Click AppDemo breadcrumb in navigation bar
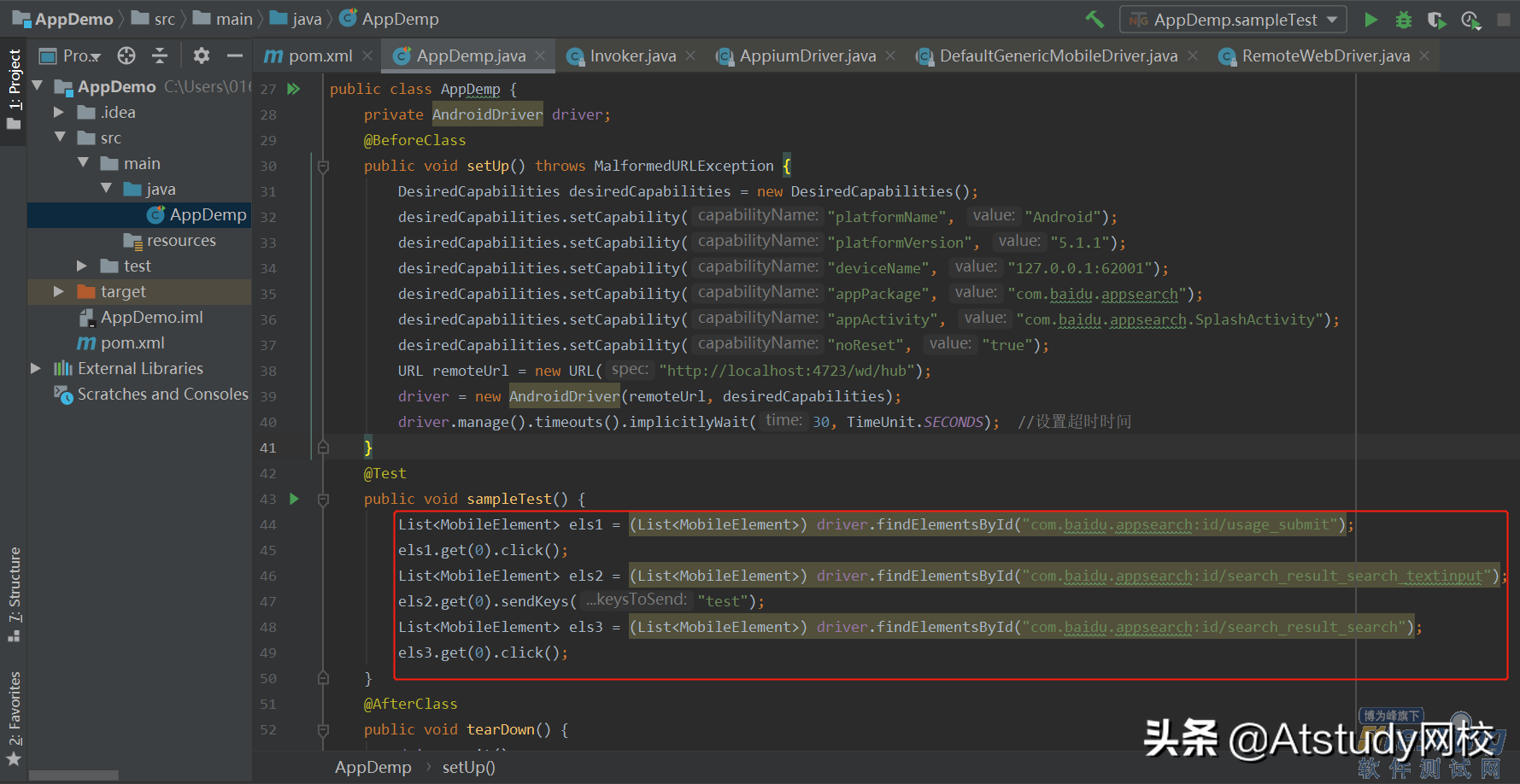Viewport: 1520px width, 784px height. 63,19
